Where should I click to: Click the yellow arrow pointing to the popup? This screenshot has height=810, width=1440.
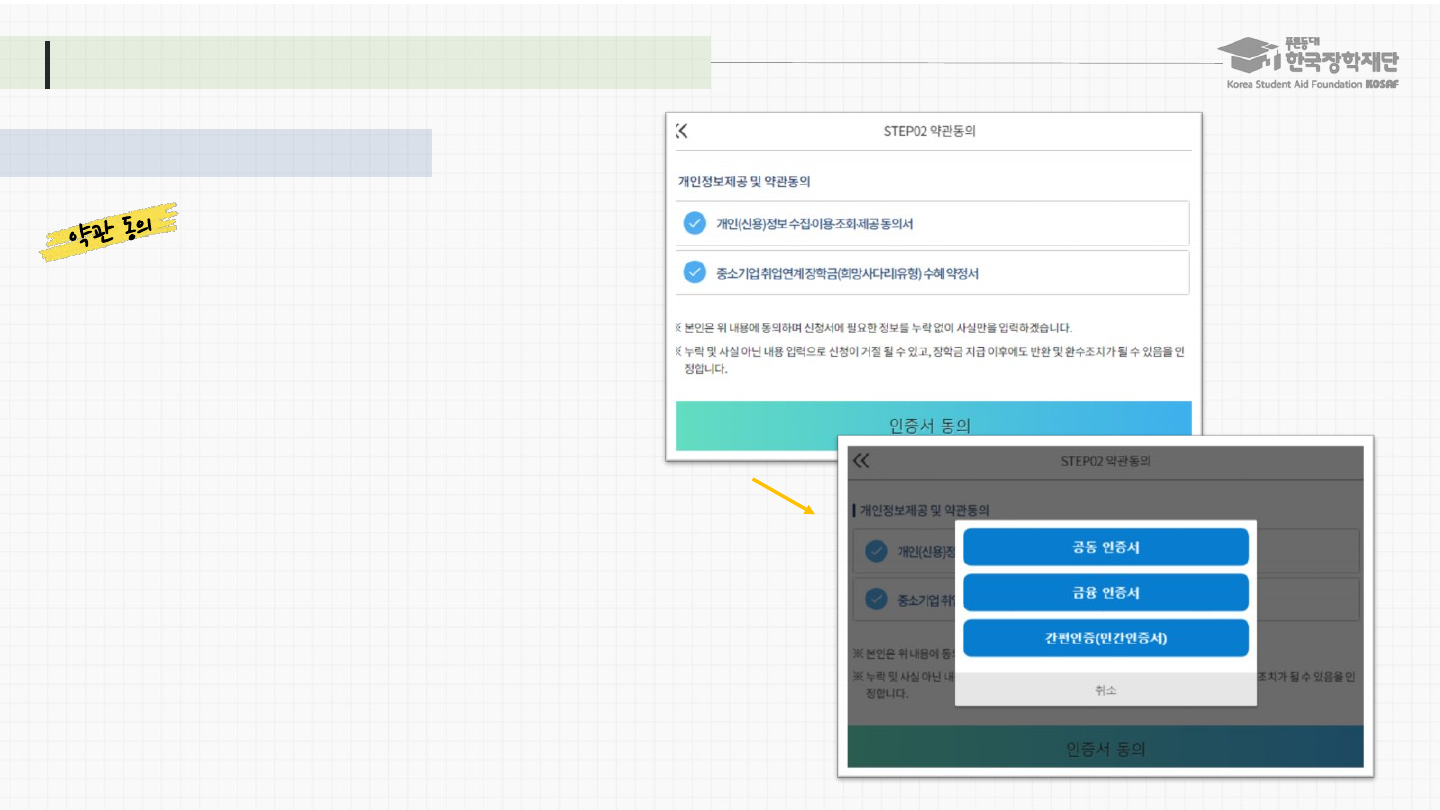(783, 496)
